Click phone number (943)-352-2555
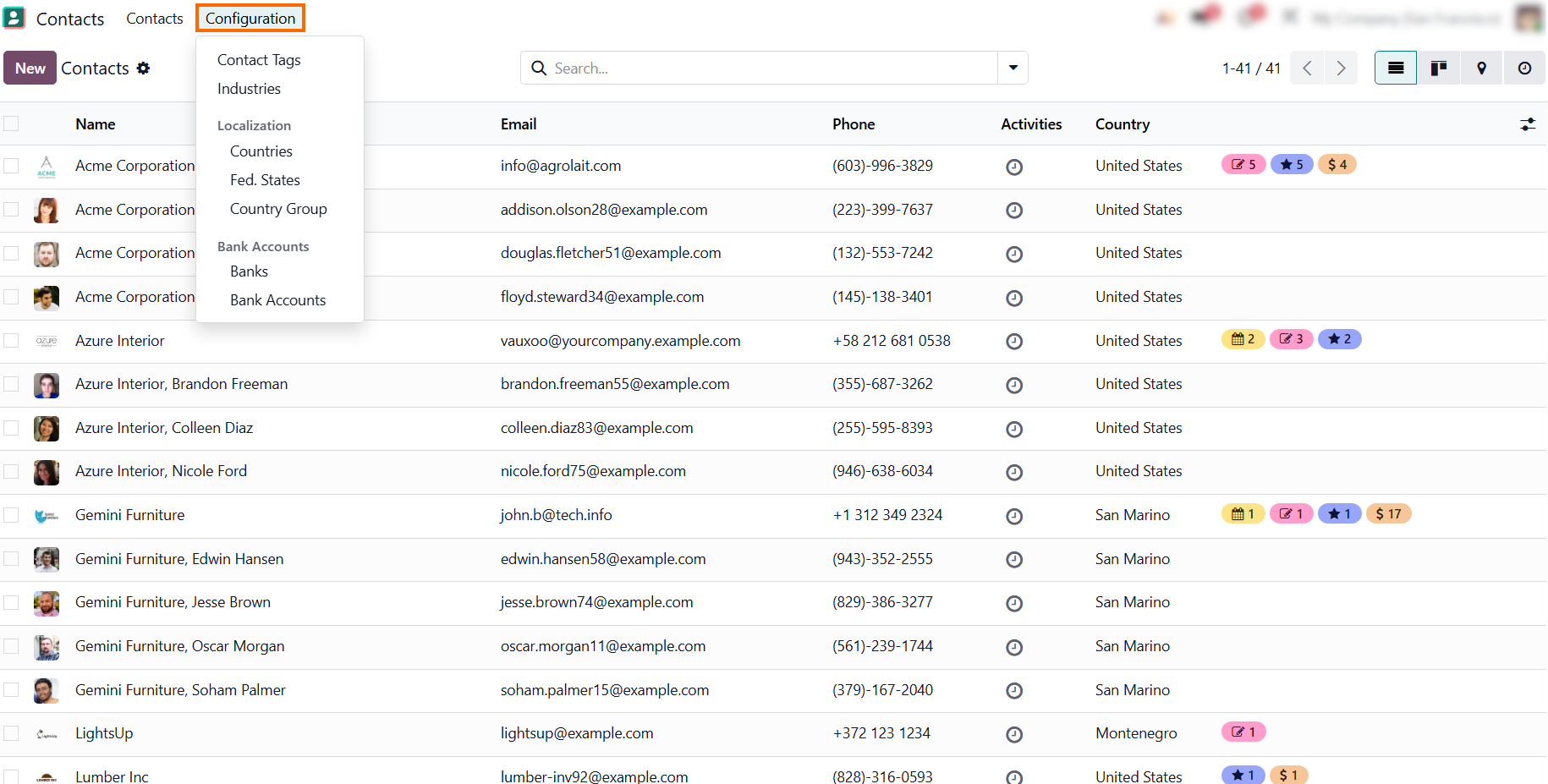Image resolution: width=1548 pixels, height=784 pixels. pos(882,559)
